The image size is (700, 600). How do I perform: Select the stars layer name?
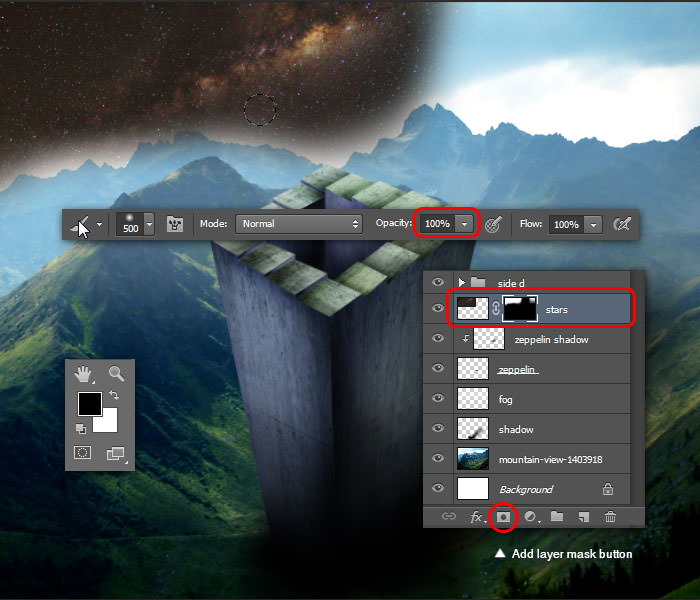pos(556,309)
